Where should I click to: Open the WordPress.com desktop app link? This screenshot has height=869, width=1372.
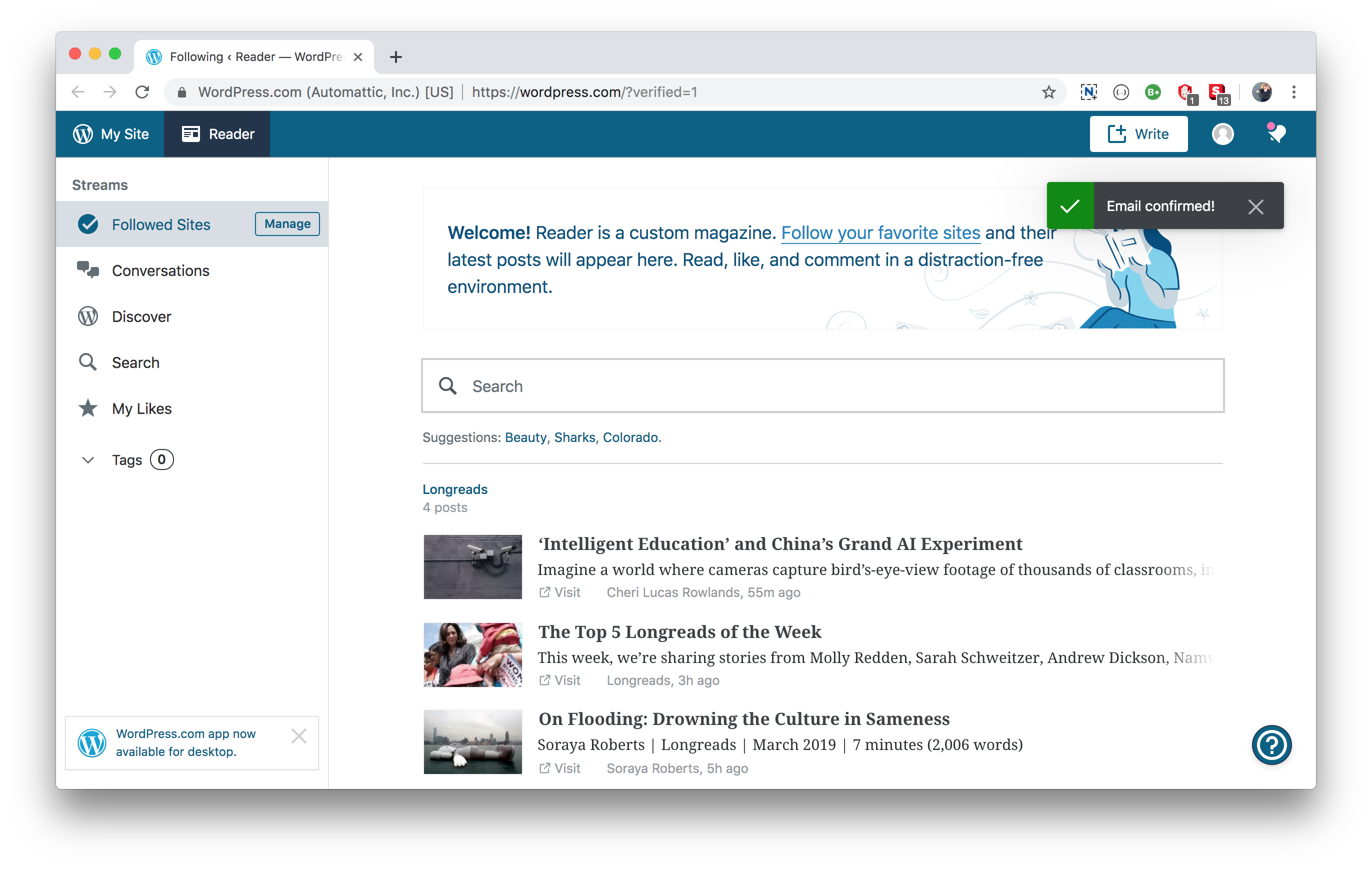(185, 742)
